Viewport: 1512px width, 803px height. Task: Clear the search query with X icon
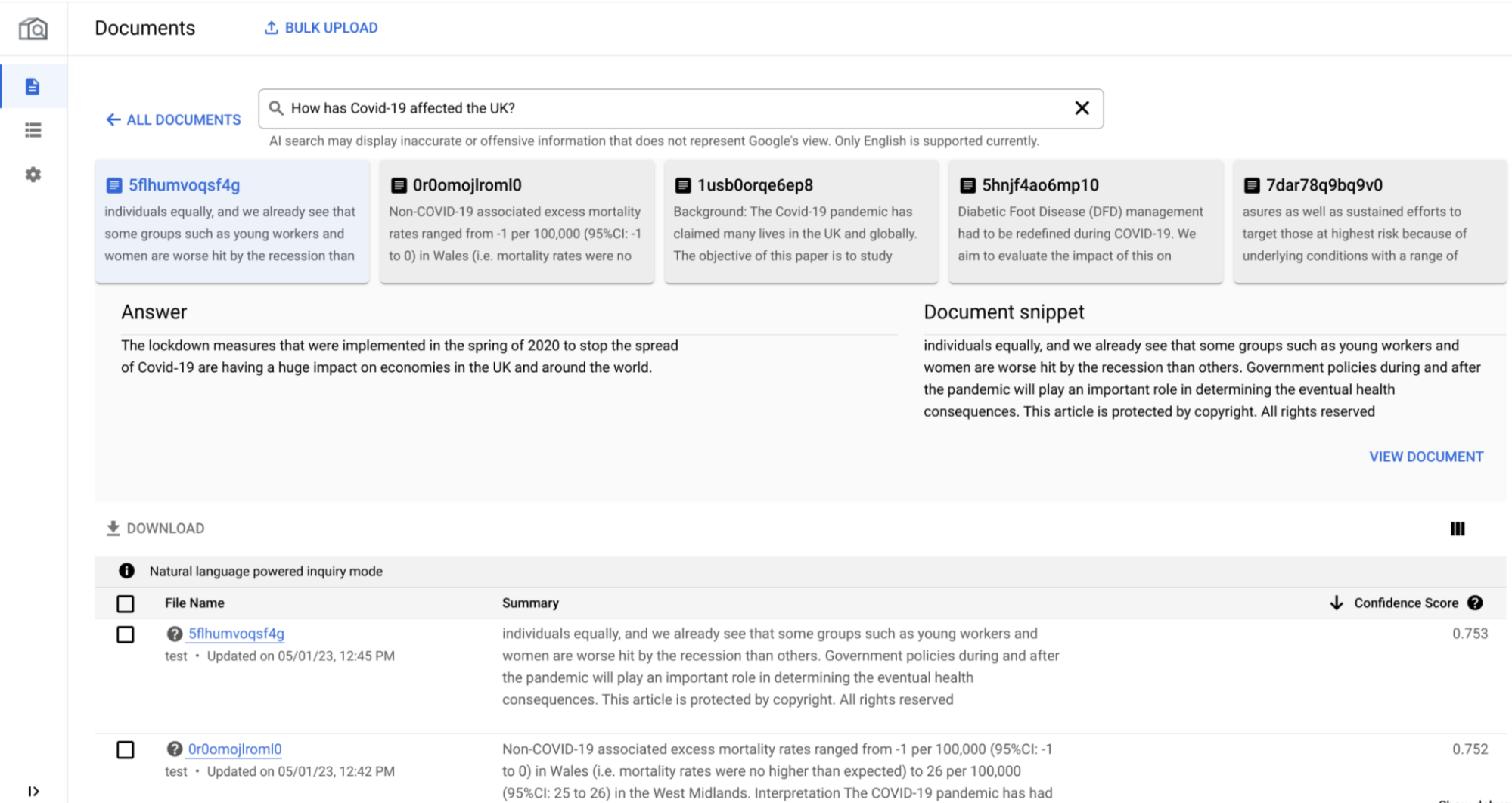coord(1082,108)
